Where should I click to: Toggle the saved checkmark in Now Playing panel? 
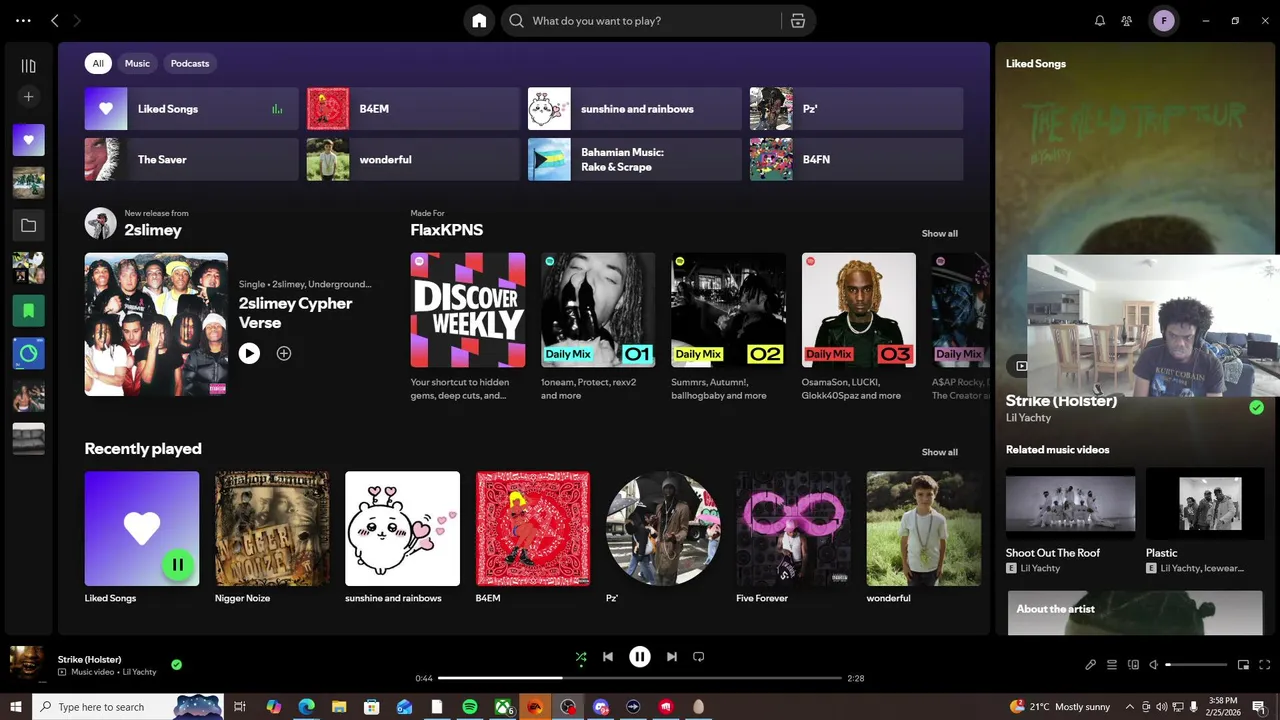pyautogui.click(x=1256, y=407)
